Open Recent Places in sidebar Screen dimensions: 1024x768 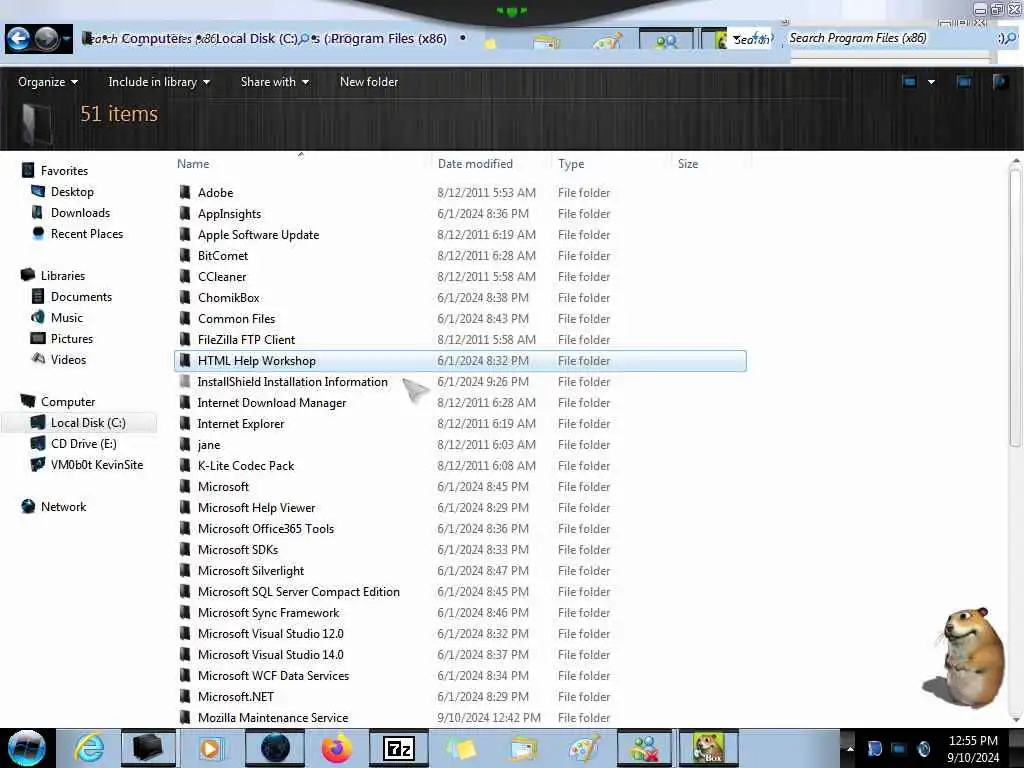pyautogui.click(x=87, y=234)
